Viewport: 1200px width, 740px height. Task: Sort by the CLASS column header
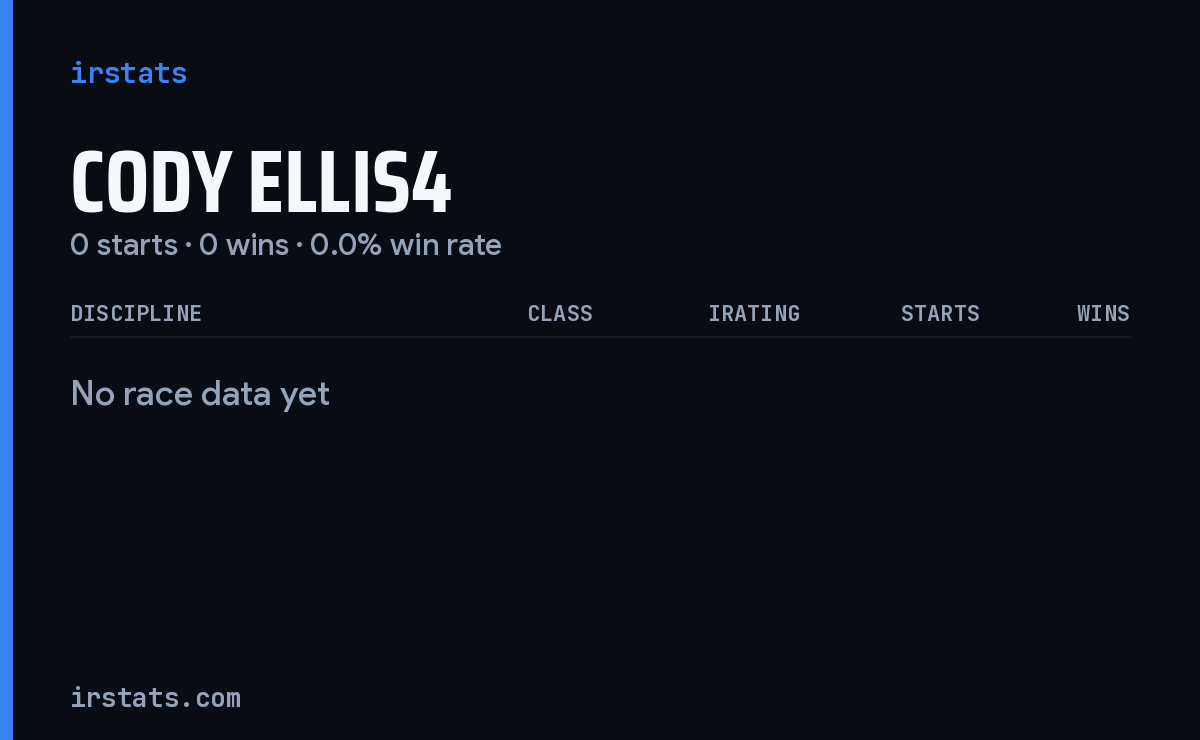pos(560,313)
